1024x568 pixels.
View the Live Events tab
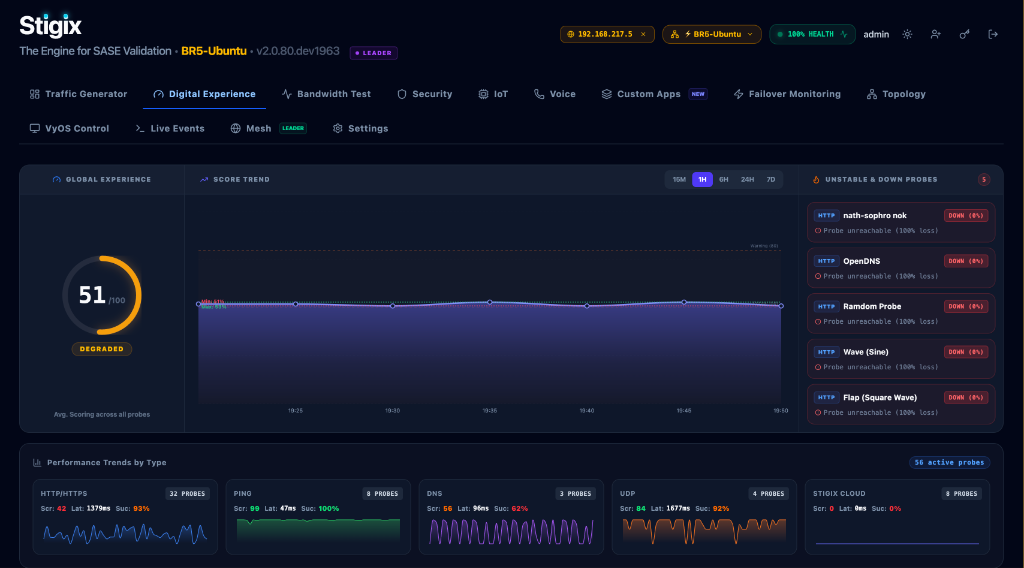pos(170,129)
